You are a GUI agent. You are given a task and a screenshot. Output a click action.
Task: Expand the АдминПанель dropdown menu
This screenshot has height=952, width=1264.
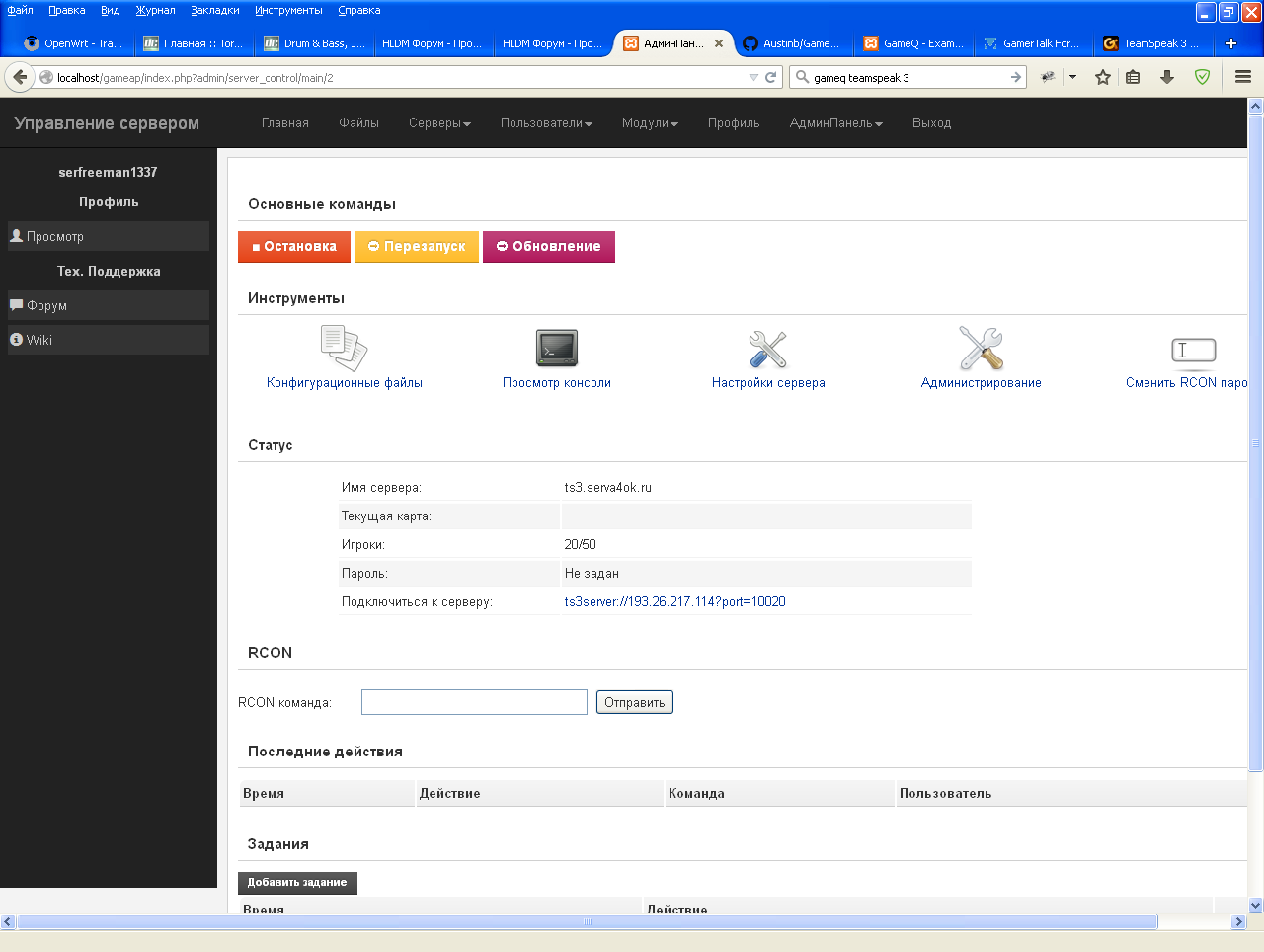click(x=835, y=123)
